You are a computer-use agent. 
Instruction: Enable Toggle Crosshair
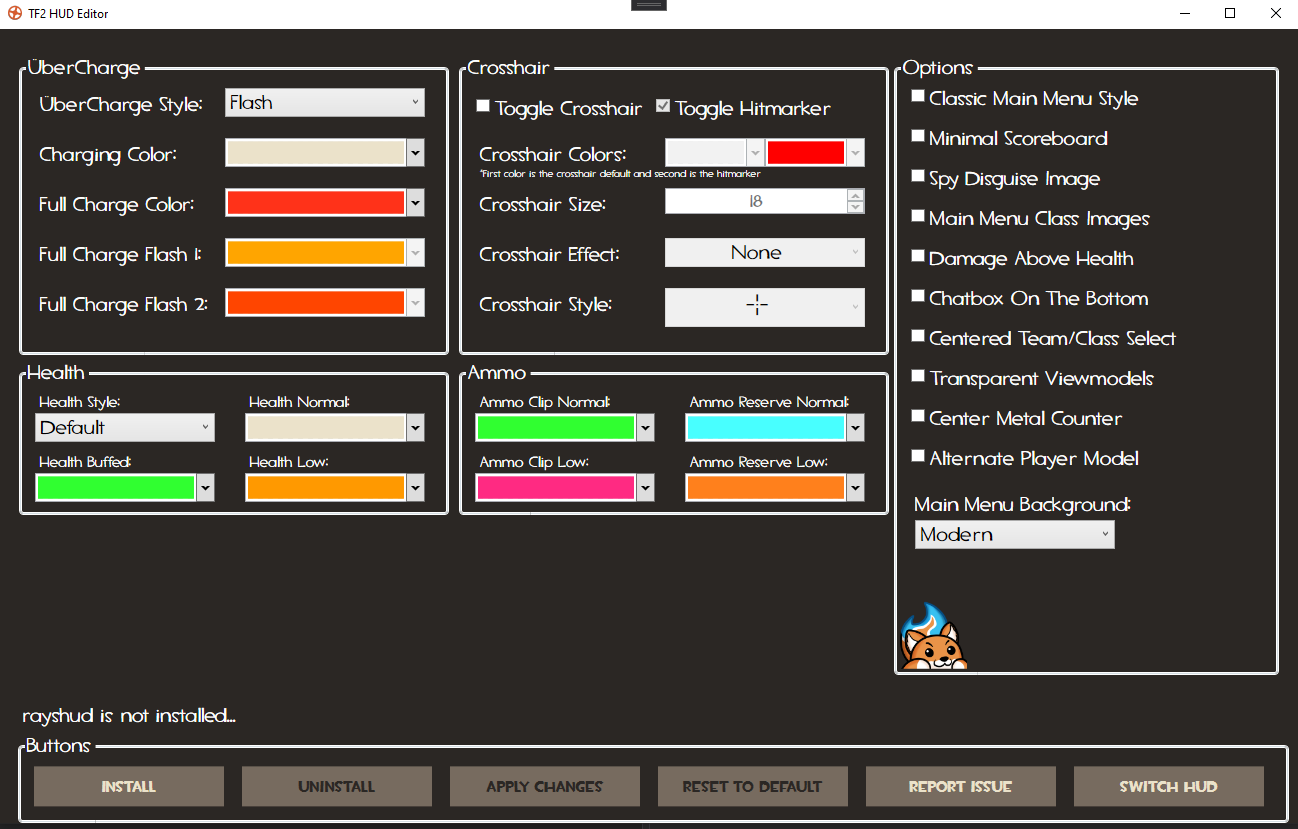[483, 105]
